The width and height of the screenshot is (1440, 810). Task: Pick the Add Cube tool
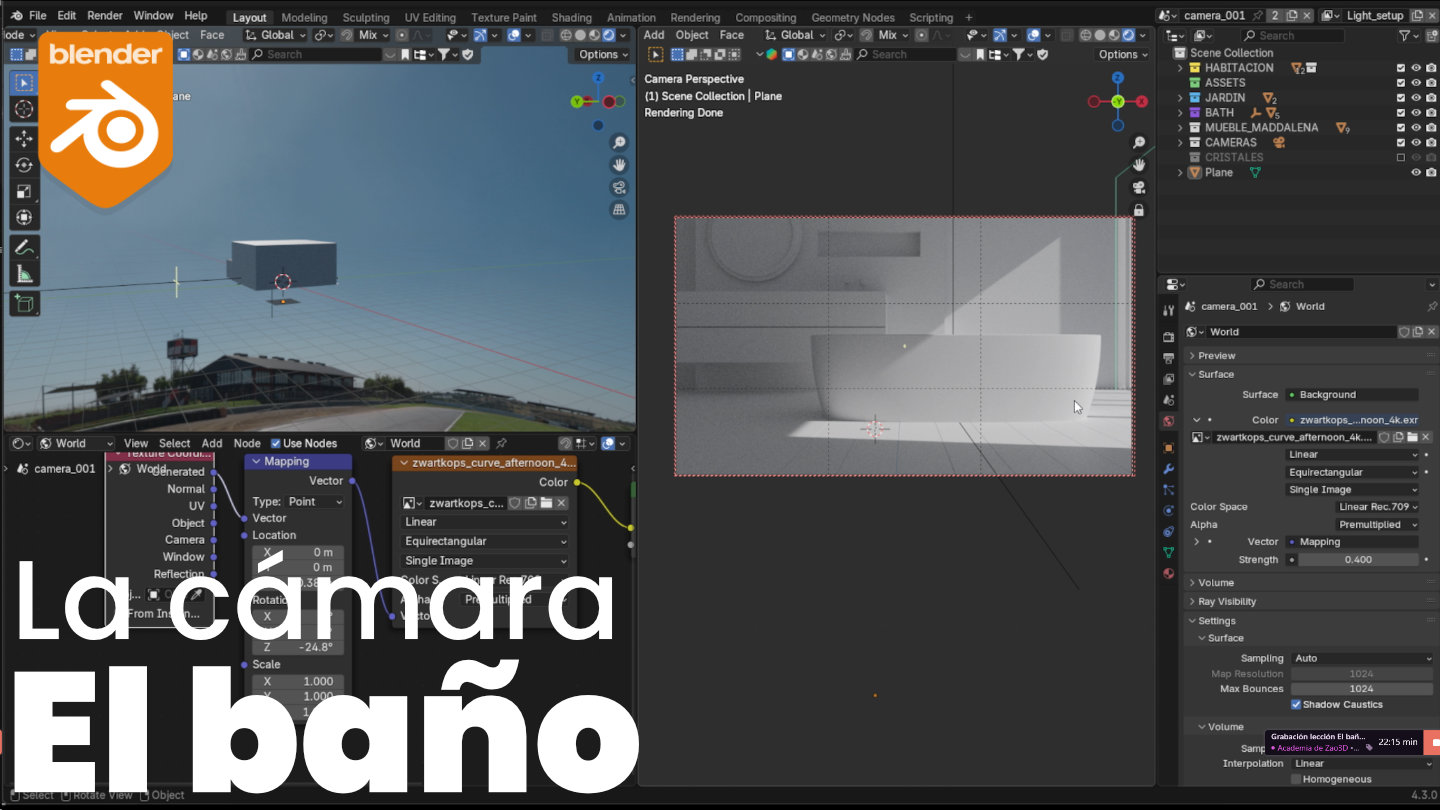tap(24, 303)
